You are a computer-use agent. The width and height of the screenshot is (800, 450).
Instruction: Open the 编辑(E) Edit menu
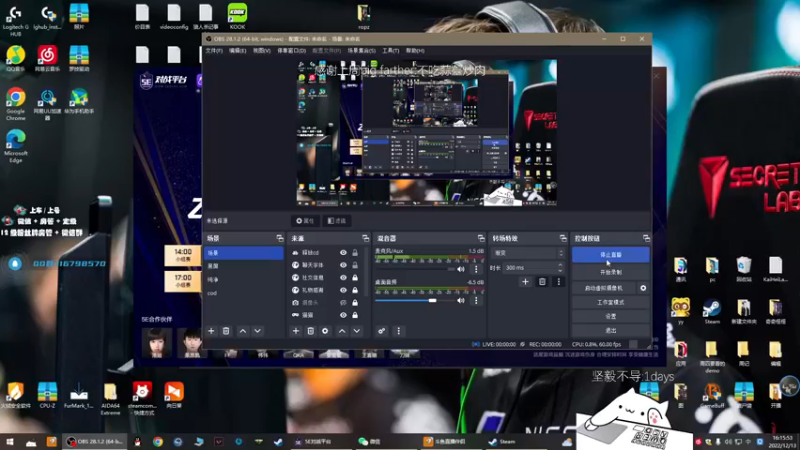[x=237, y=51]
